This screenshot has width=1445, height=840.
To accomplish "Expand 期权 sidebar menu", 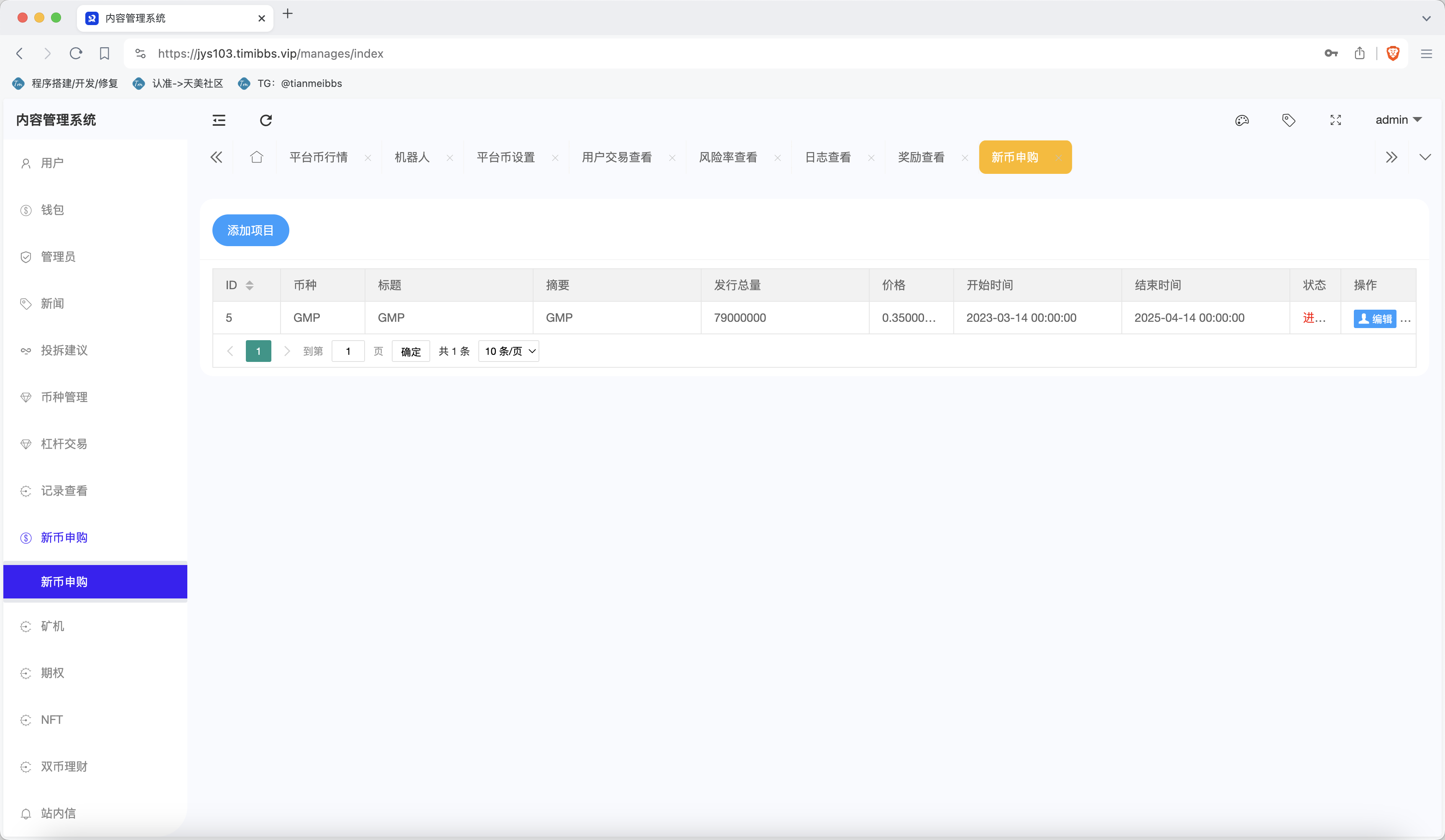I will coord(95,673).
